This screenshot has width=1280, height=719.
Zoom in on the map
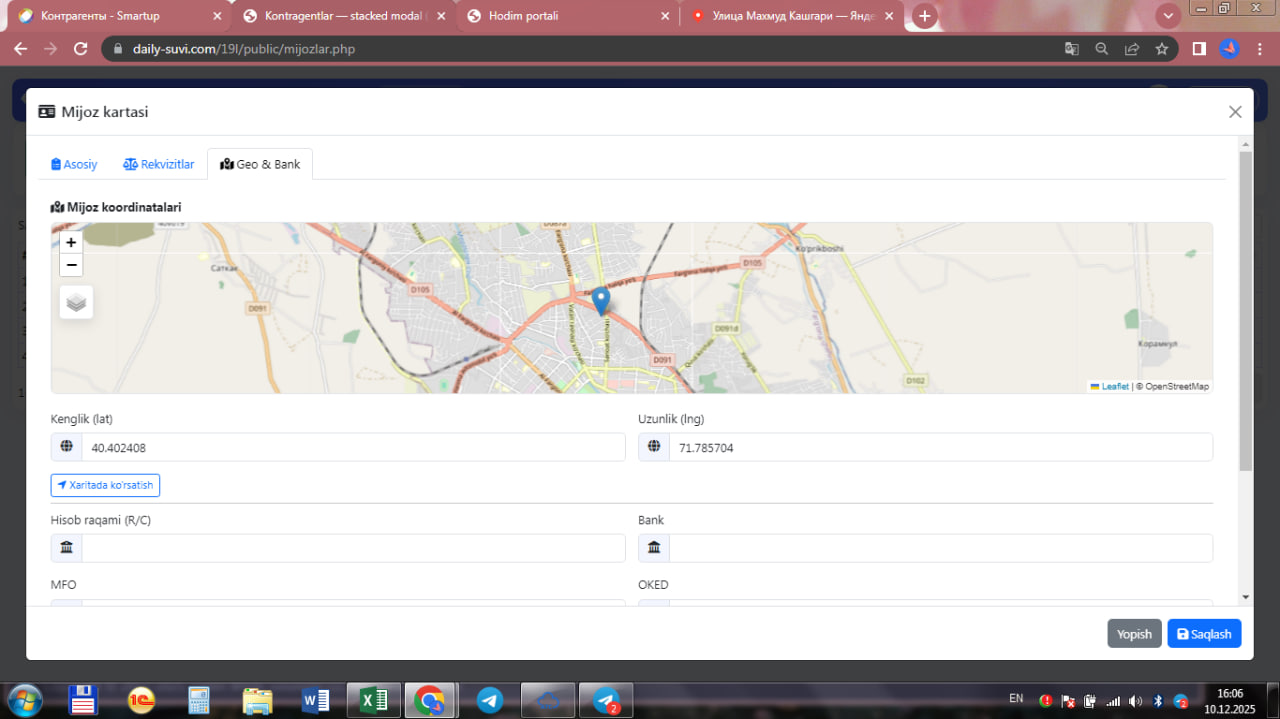71,242
